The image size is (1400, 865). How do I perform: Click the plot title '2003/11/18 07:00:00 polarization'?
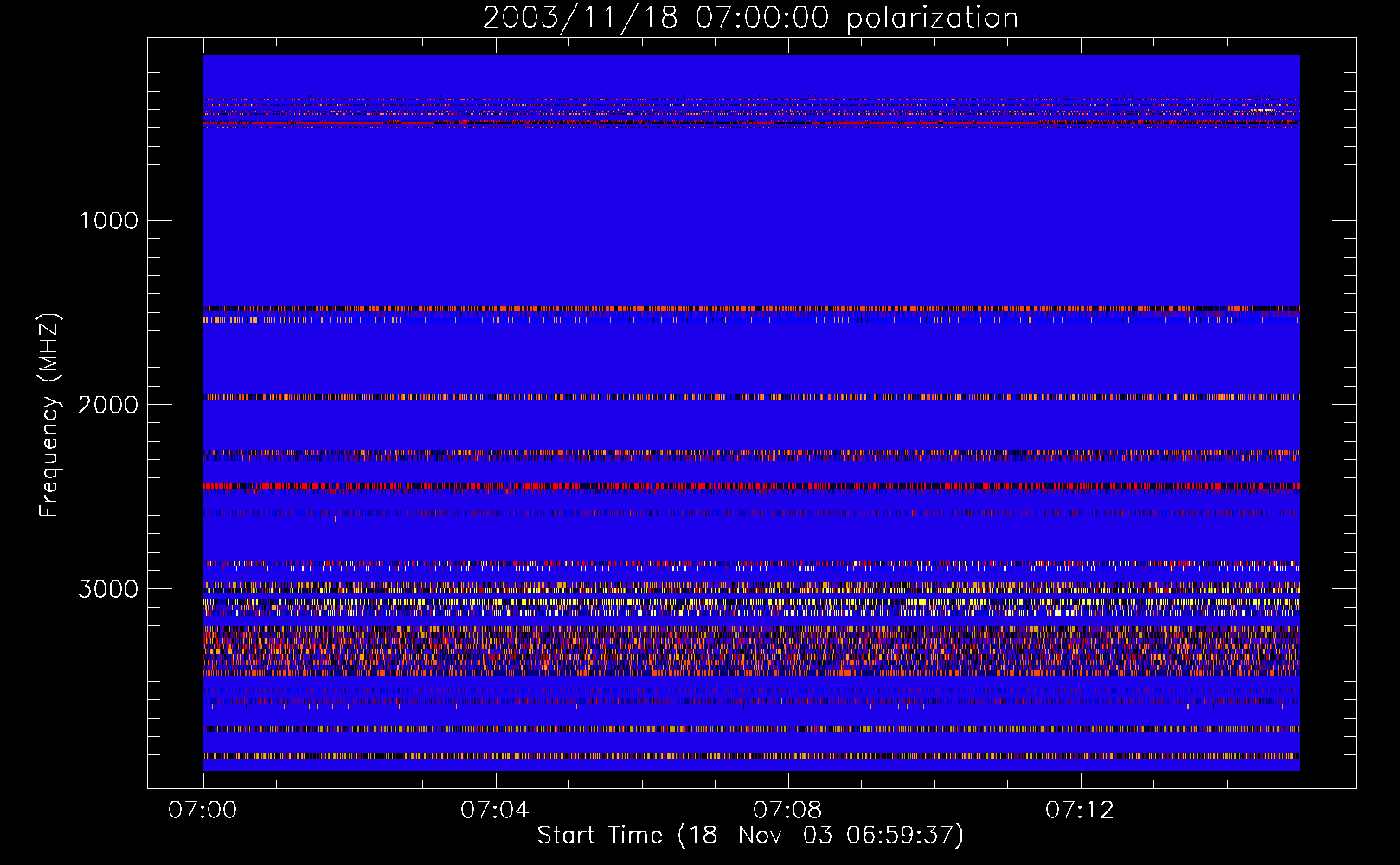750,18
